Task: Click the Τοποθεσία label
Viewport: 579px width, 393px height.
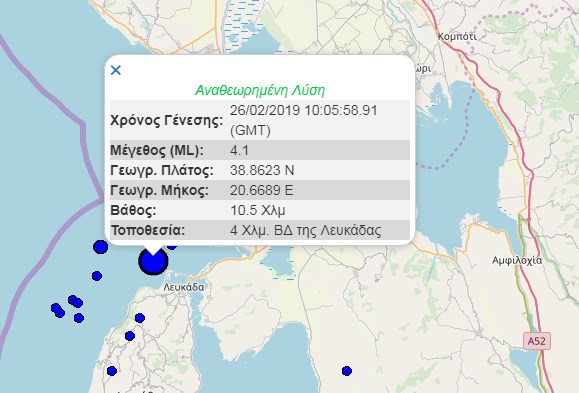Action: coord(148,230)
